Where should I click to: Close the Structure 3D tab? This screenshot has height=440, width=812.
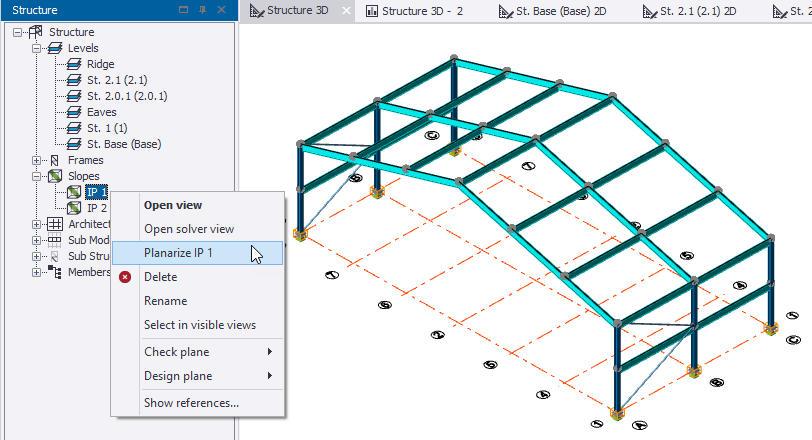click(346, 11)
